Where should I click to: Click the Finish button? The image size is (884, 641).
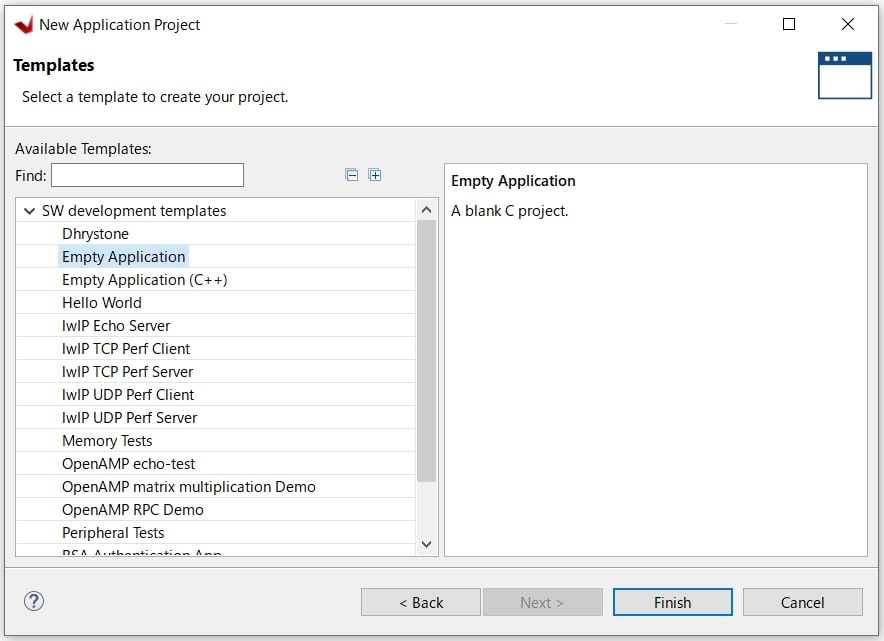(x=673, y=603)
